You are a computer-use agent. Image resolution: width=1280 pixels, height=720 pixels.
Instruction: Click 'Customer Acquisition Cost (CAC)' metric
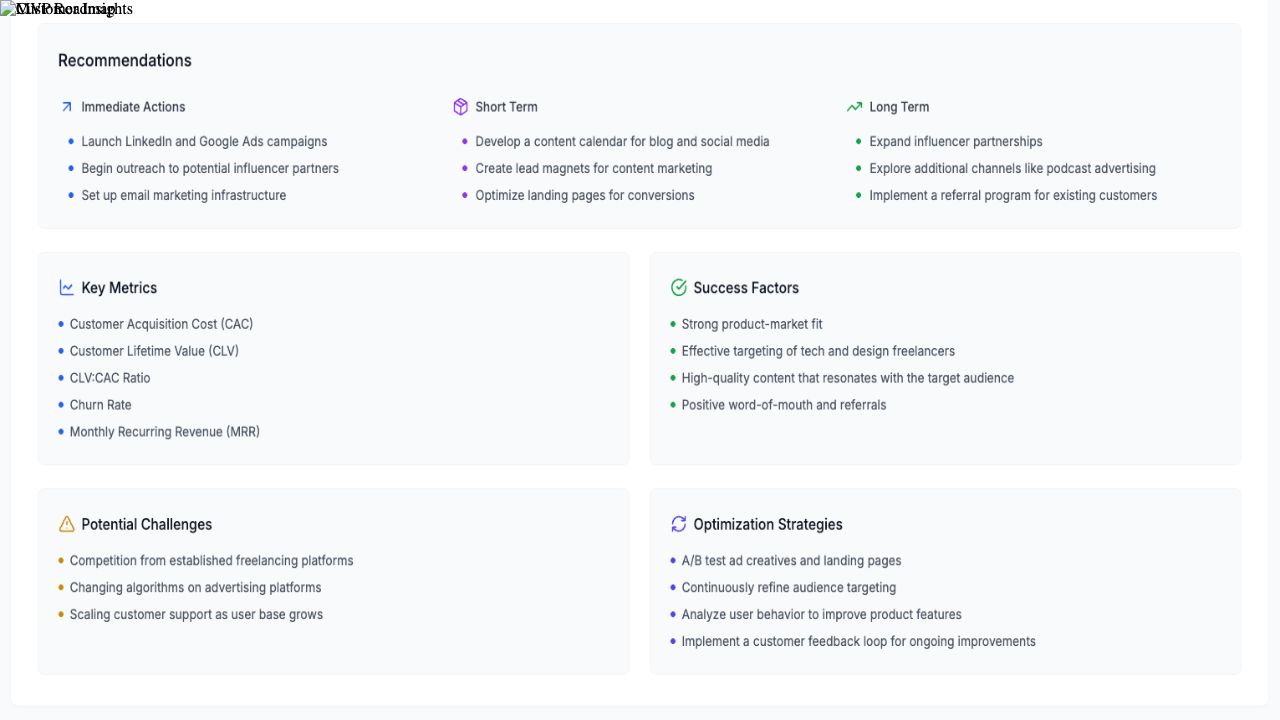pyautogui.click(x=161, y=324)
